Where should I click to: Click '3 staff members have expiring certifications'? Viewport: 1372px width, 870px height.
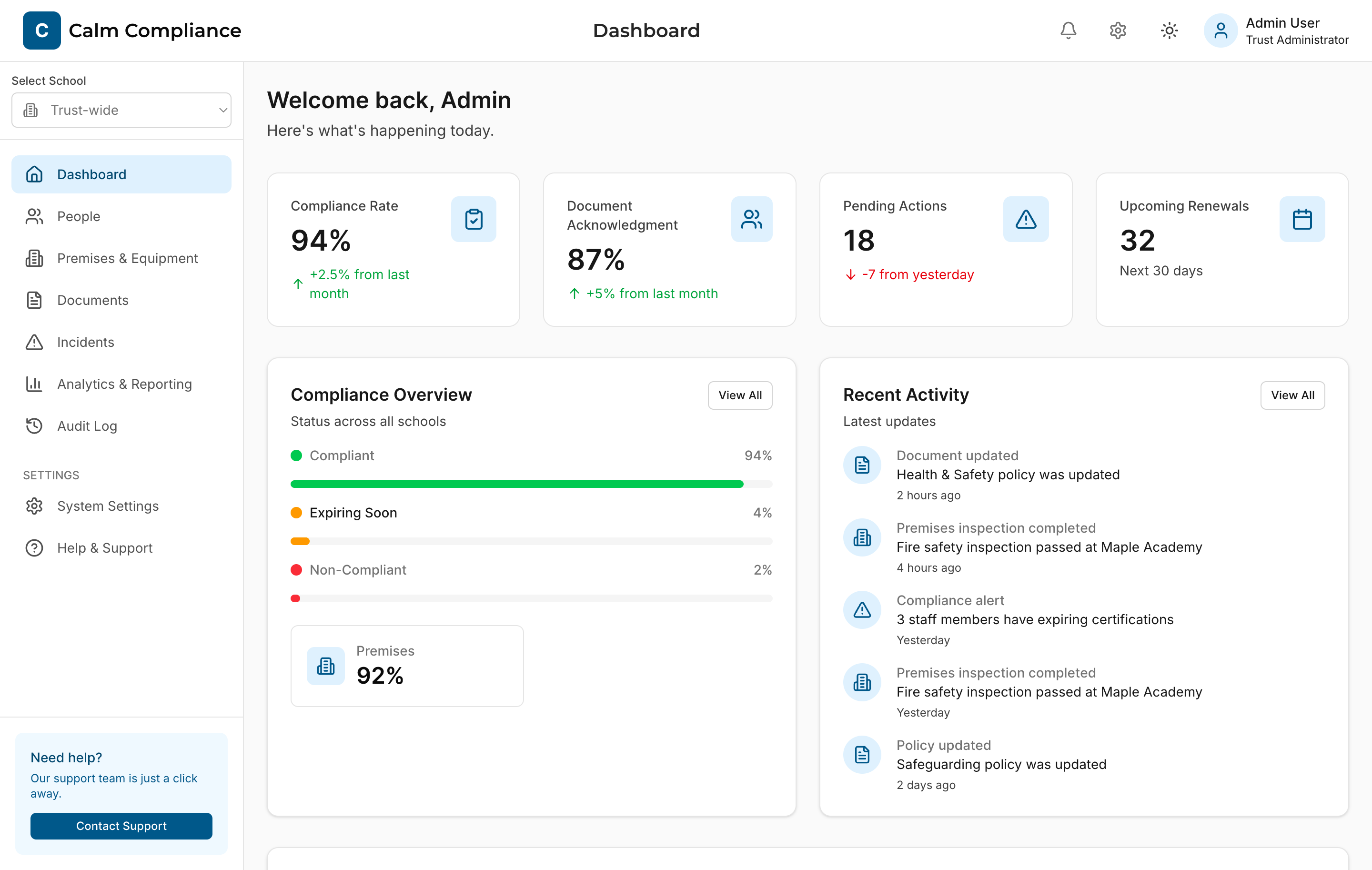[1035, 619]
